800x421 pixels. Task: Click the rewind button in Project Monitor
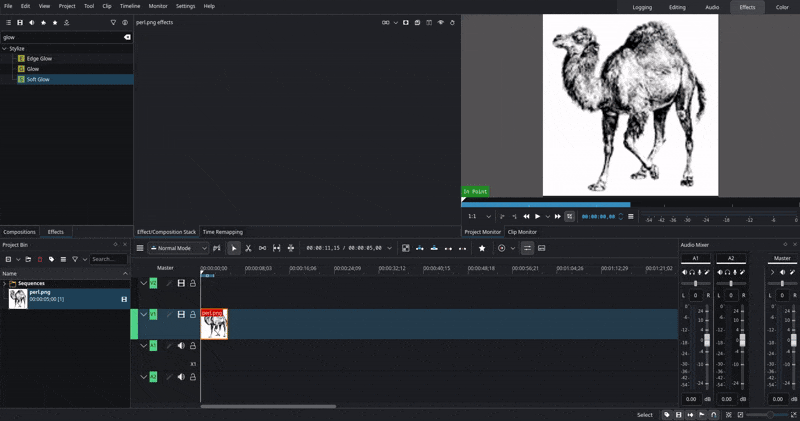526,216
